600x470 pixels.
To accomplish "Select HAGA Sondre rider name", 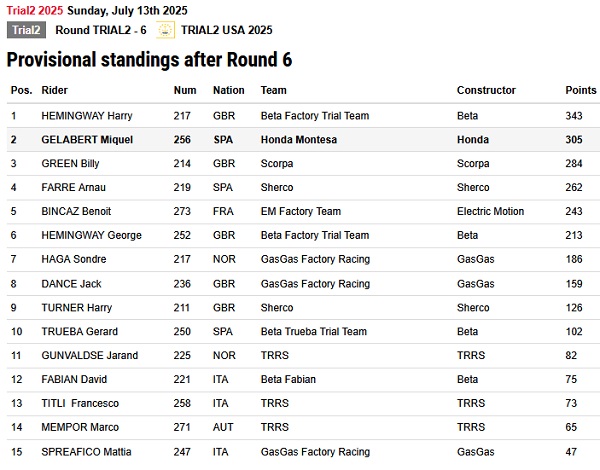I will pyautogui.click(x=74, y=259).
